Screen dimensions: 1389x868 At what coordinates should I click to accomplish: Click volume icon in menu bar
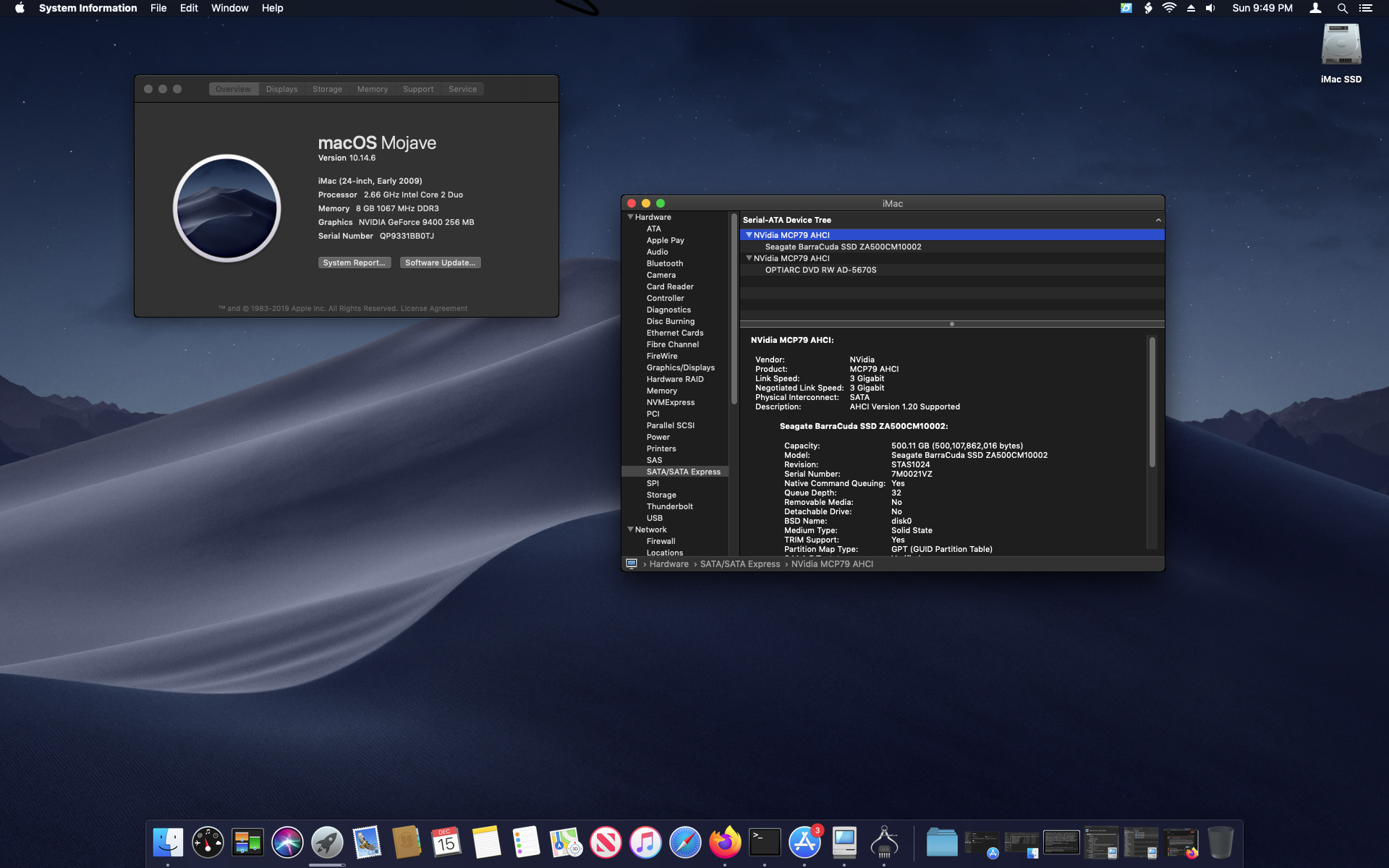click(1210, 8)
